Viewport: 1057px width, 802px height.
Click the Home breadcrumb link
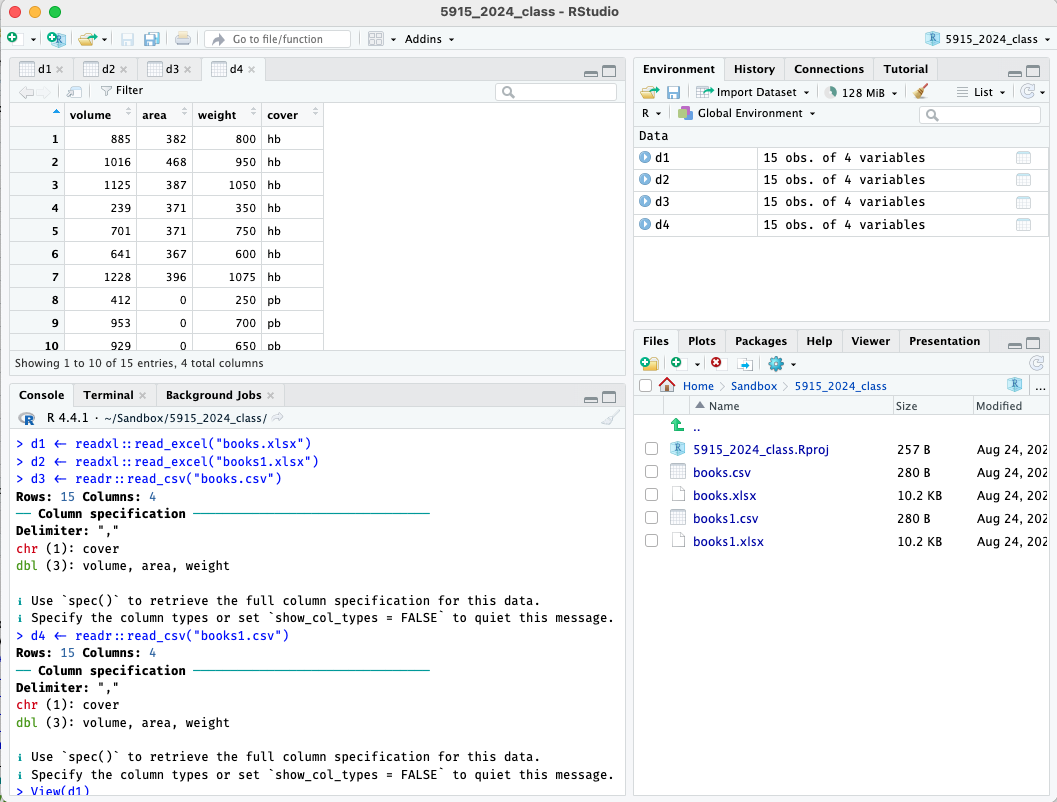tap(698, 386)
